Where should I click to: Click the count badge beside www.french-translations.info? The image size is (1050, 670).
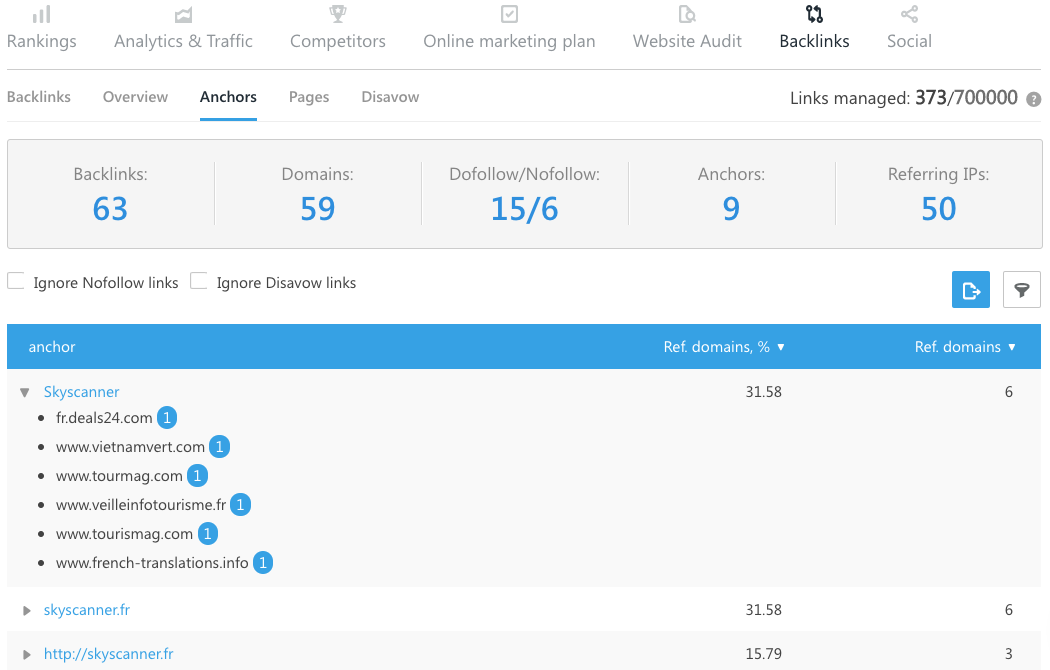[x=262, y=563]
